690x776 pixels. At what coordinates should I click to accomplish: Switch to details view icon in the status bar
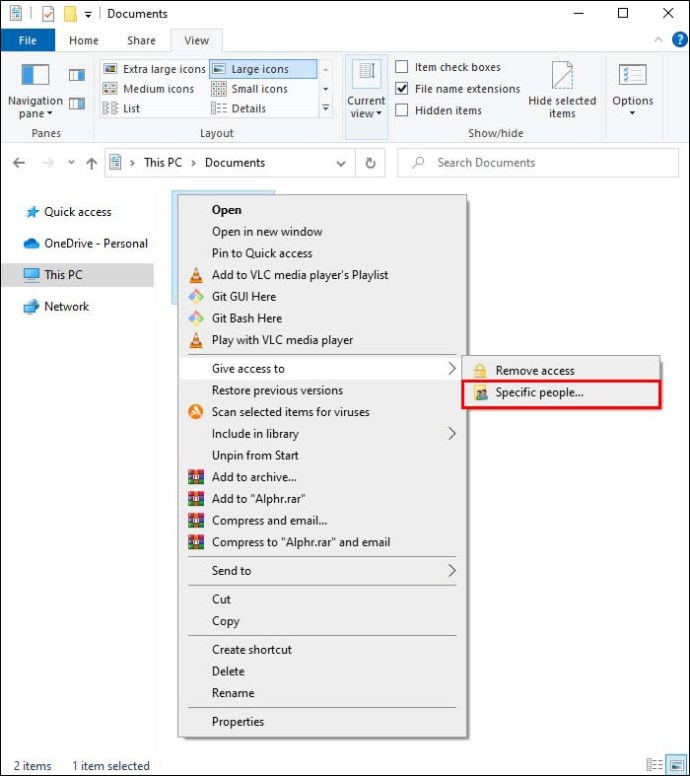(x=654, y=765)
